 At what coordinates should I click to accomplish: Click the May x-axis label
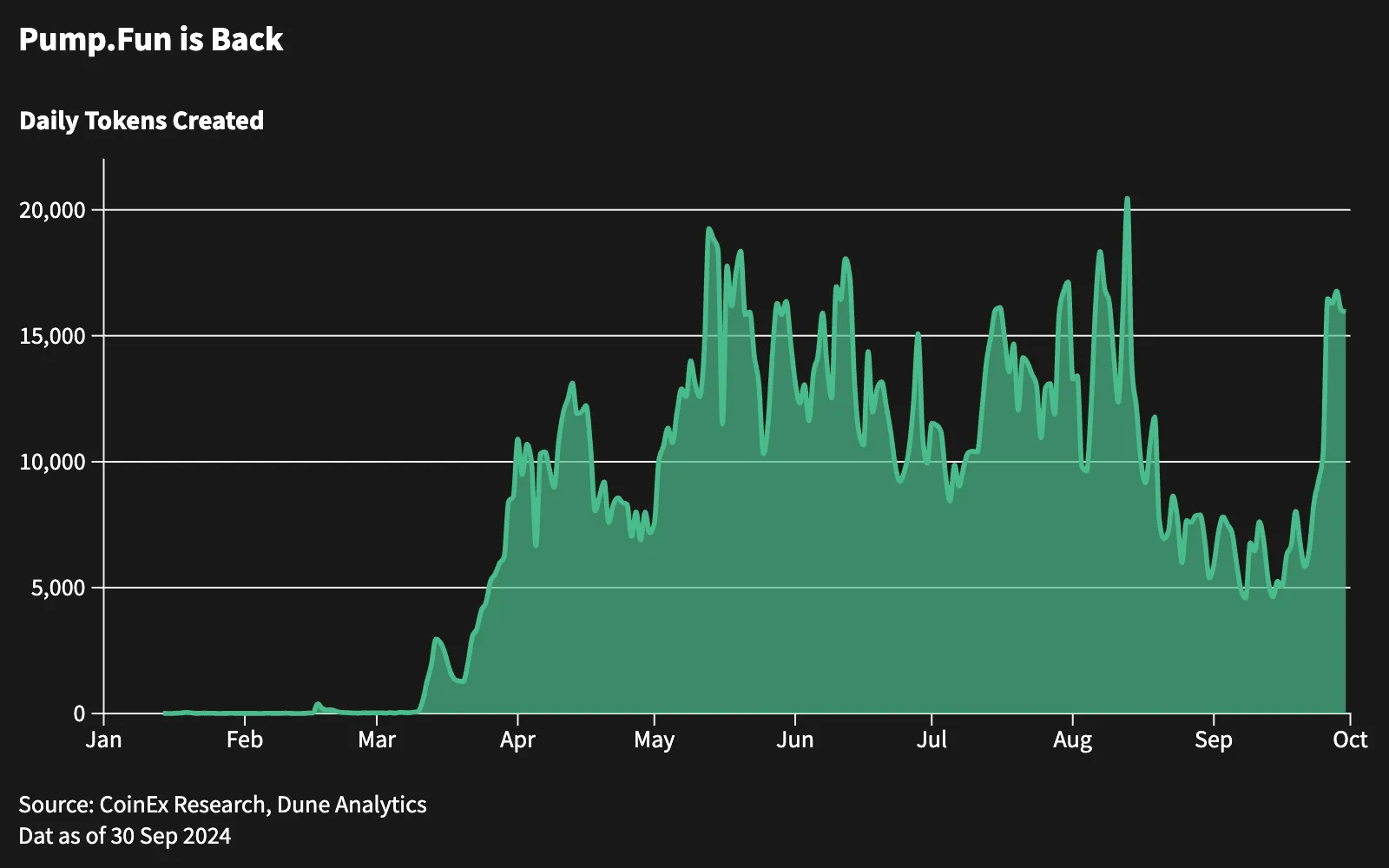pos(654,740)
